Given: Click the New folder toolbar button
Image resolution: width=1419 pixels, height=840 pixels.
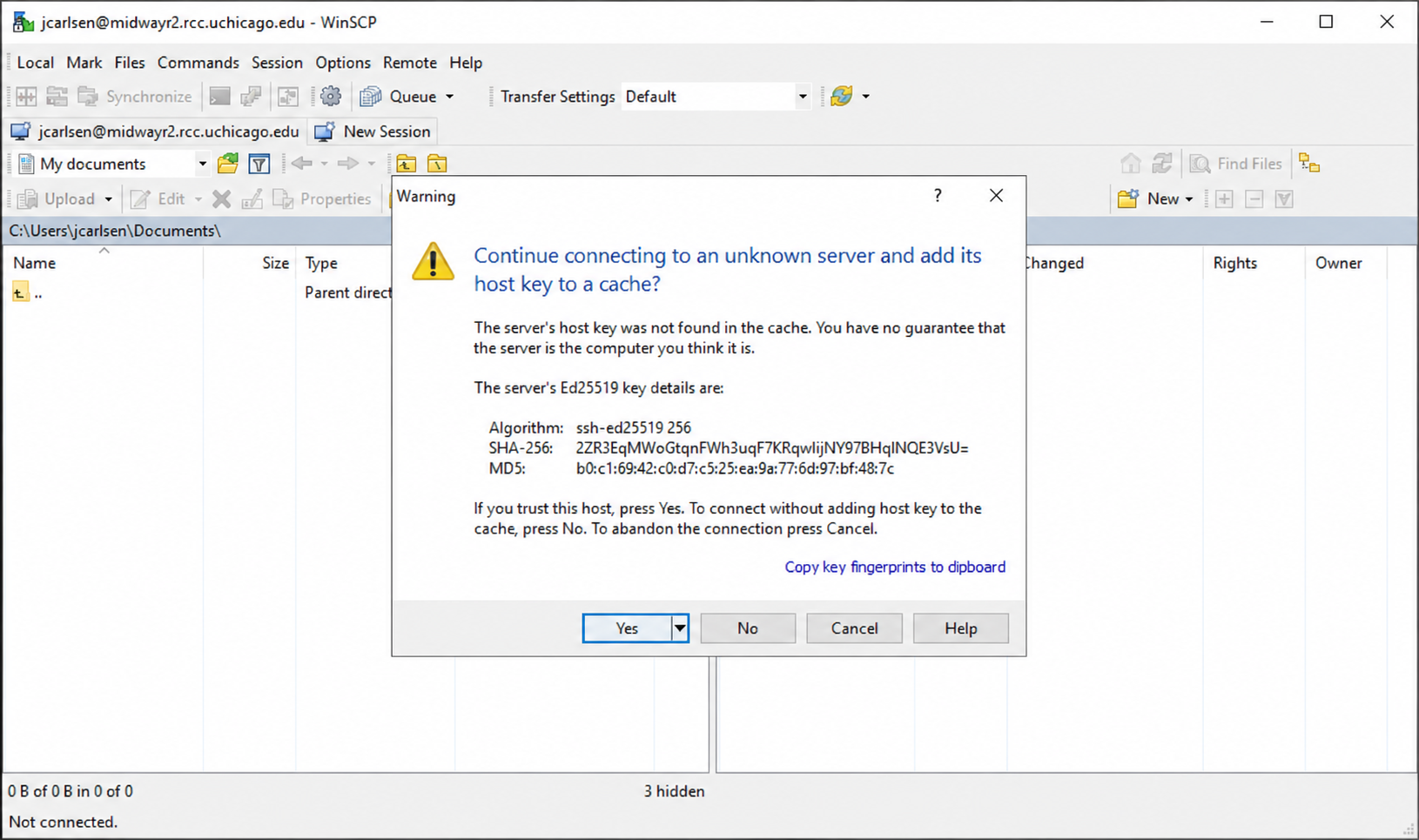Looking at the screenshot, I should tap(1148, 198).
